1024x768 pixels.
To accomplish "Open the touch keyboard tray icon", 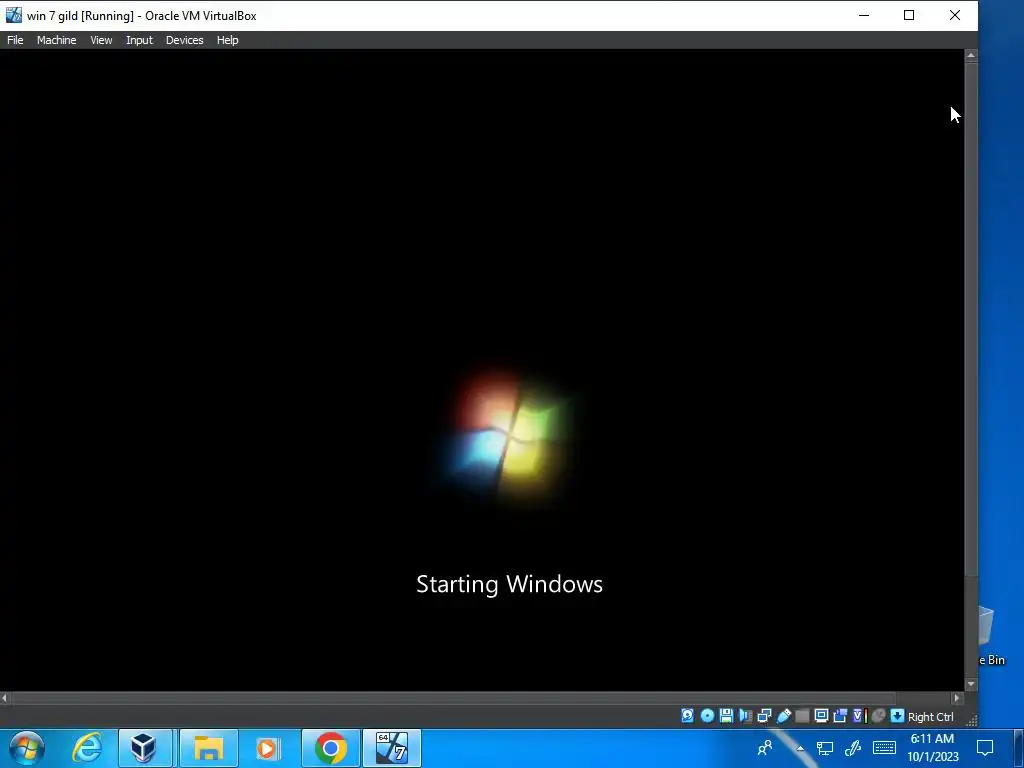I will point(884,748).
